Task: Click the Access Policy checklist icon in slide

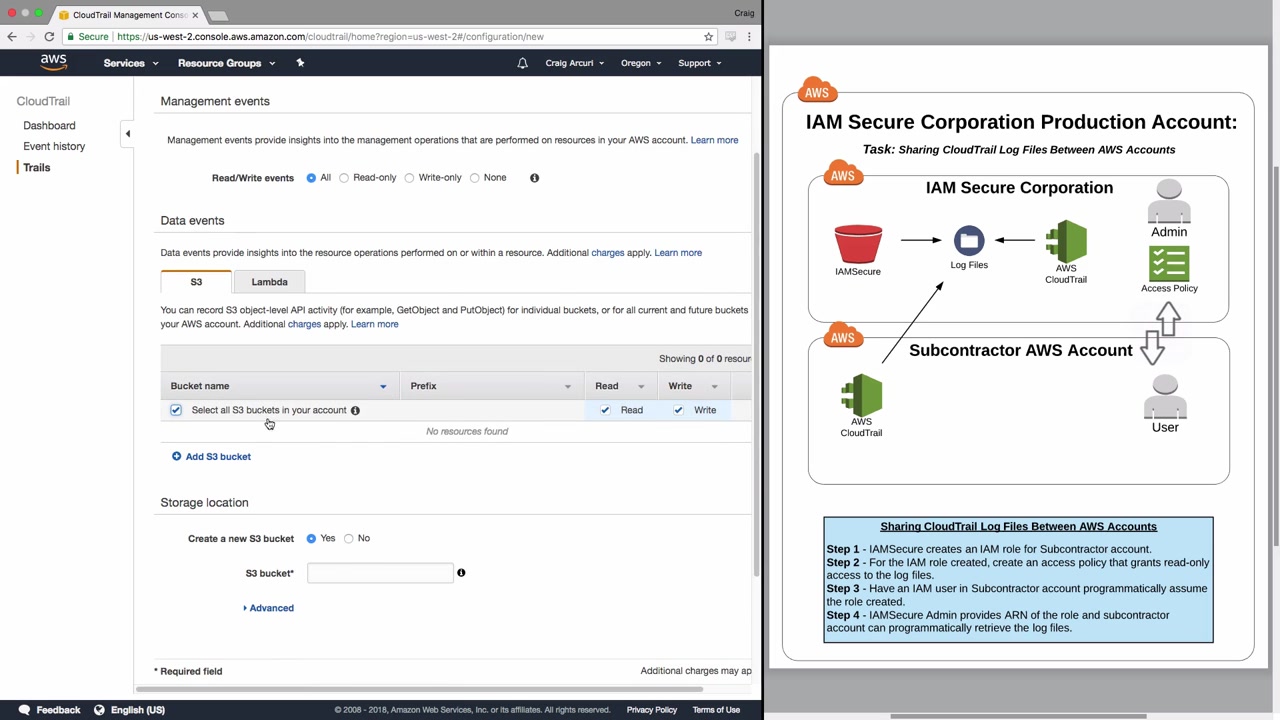Action: click(1169, 264)
